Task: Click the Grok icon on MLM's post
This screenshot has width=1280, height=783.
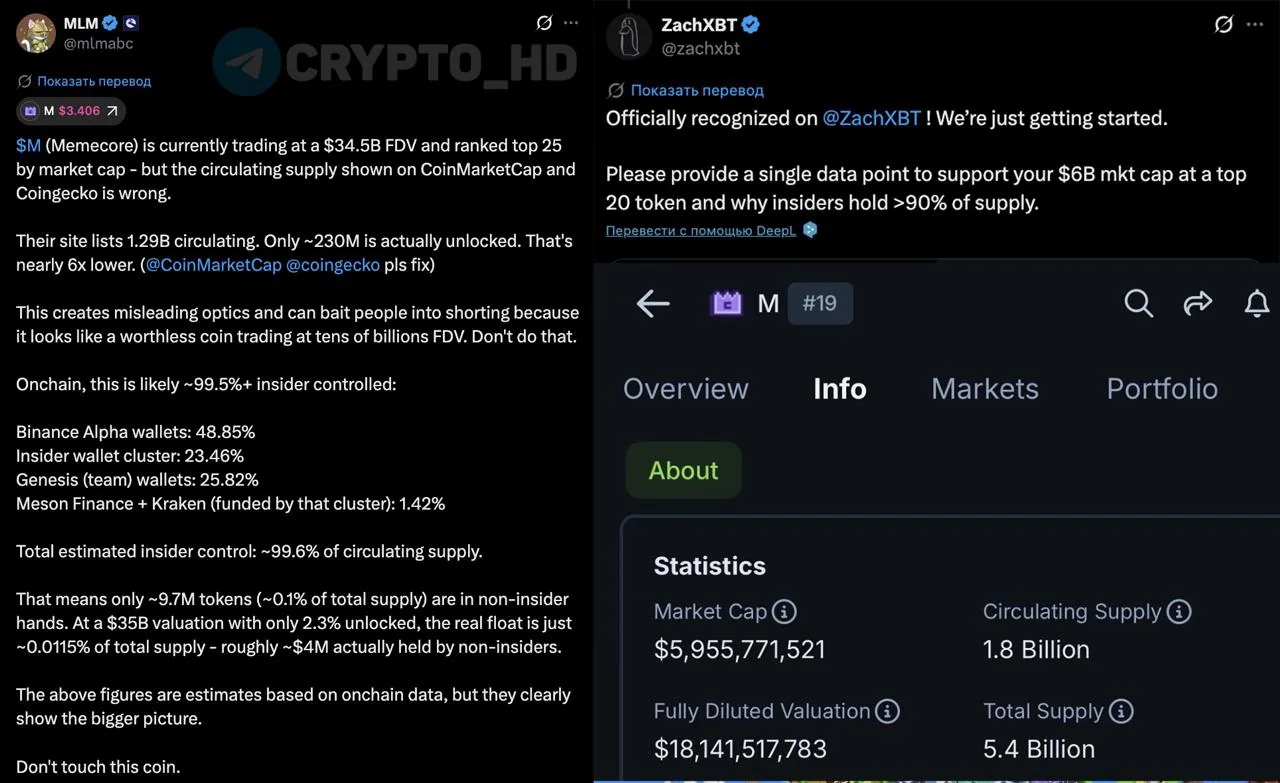Action: coord(544,23)
